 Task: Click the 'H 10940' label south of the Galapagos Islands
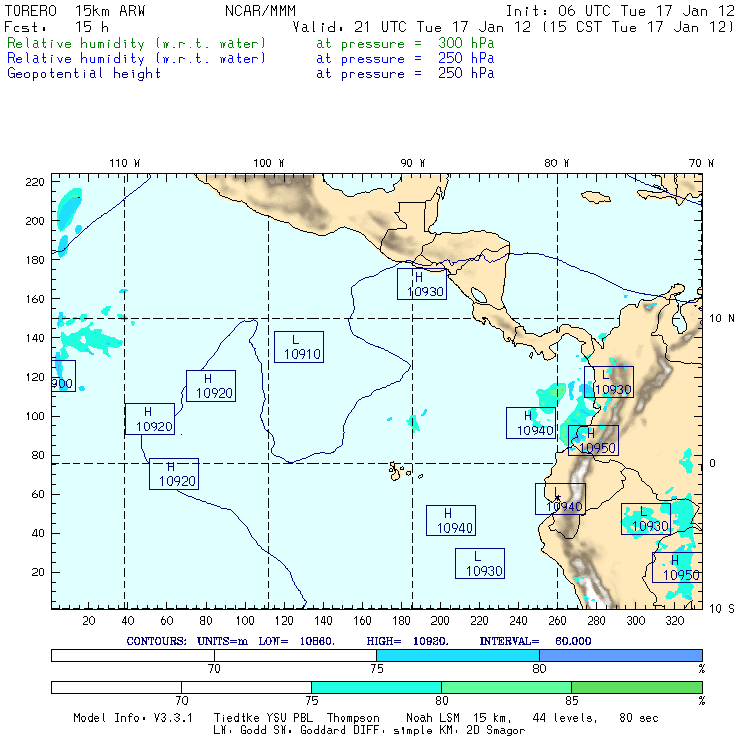point(451,521)
